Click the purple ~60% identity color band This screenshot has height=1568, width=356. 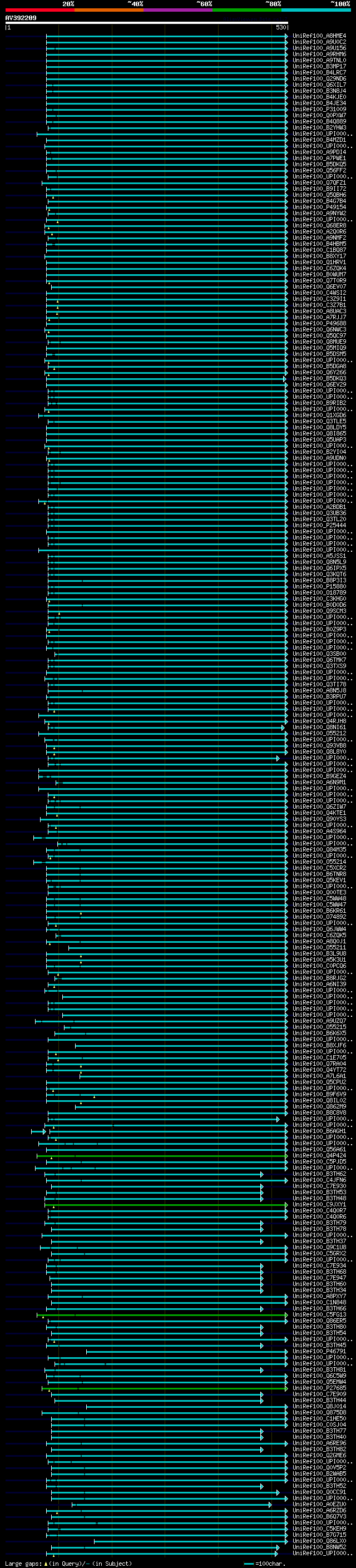[x=177, y=11]
